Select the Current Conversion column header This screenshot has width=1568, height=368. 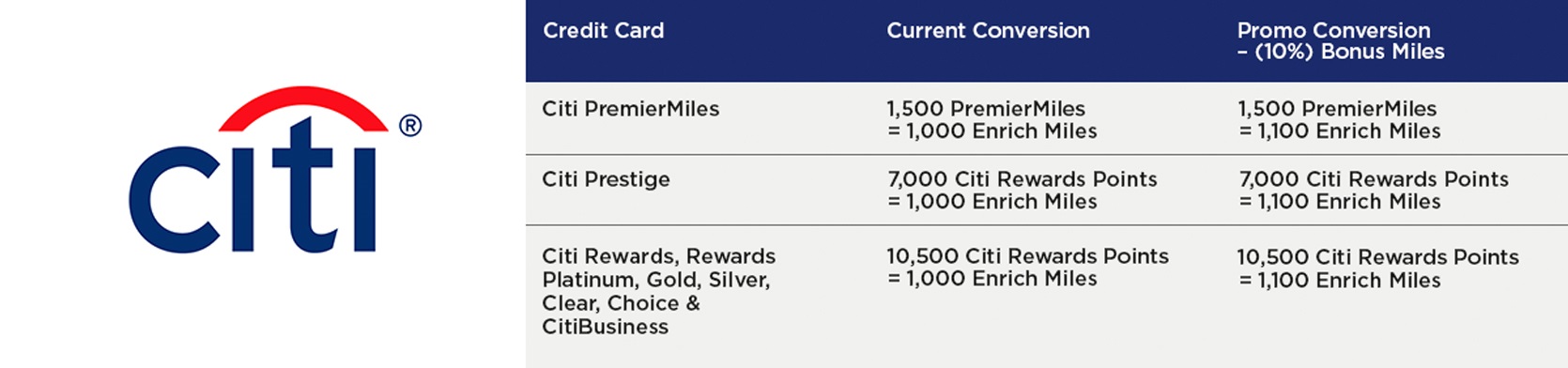click(x=988, y=31)
